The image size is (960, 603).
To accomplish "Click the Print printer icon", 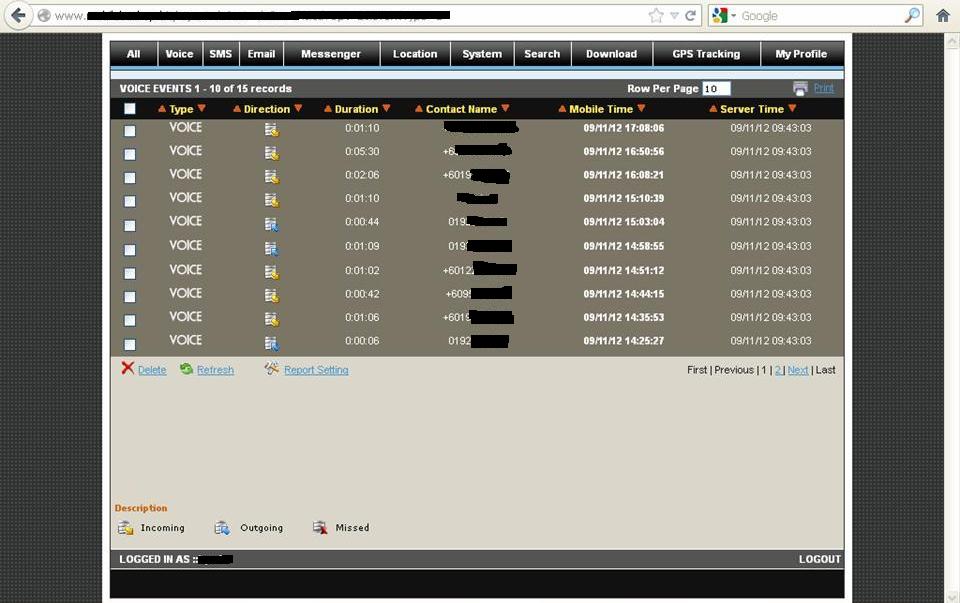I will pyautogui.click(x=800, y=88).
